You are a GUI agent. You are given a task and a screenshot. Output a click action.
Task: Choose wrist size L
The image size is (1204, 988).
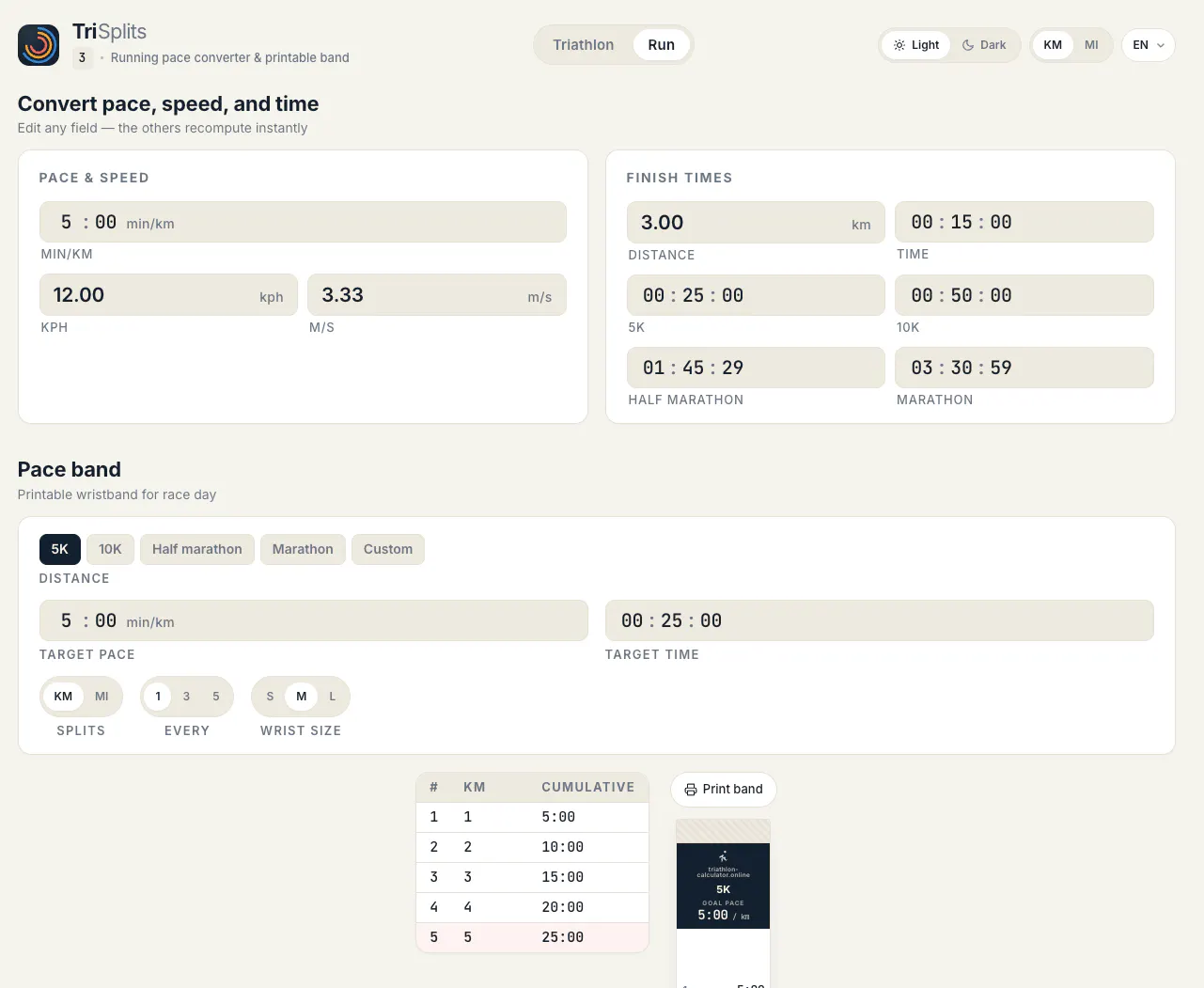coord(333,697)
